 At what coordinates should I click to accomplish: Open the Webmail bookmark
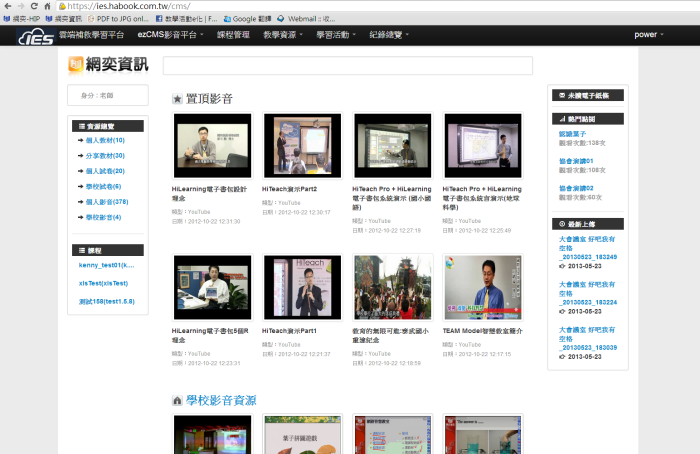306,19
